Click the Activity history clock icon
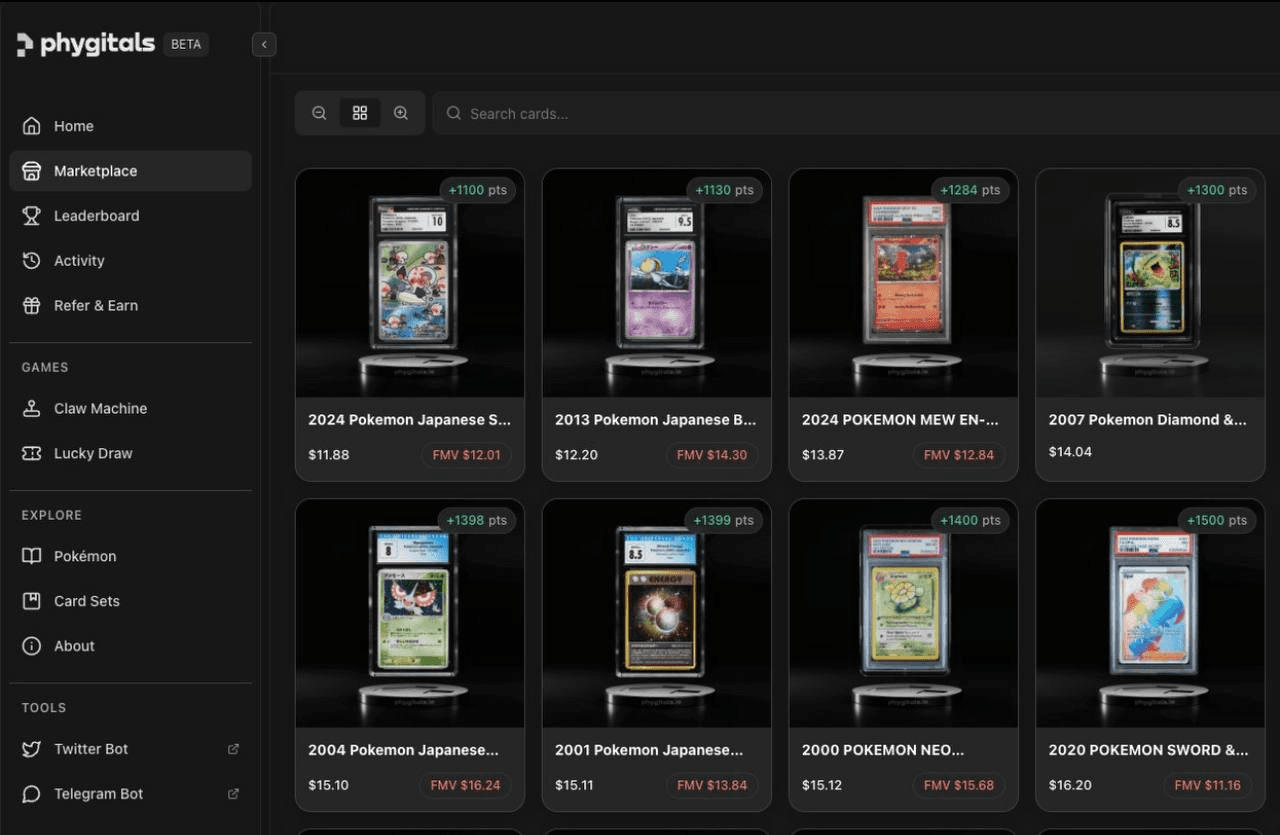This screenshot has width=1280, height=835. pyautogui.click(x=32, y=261)
